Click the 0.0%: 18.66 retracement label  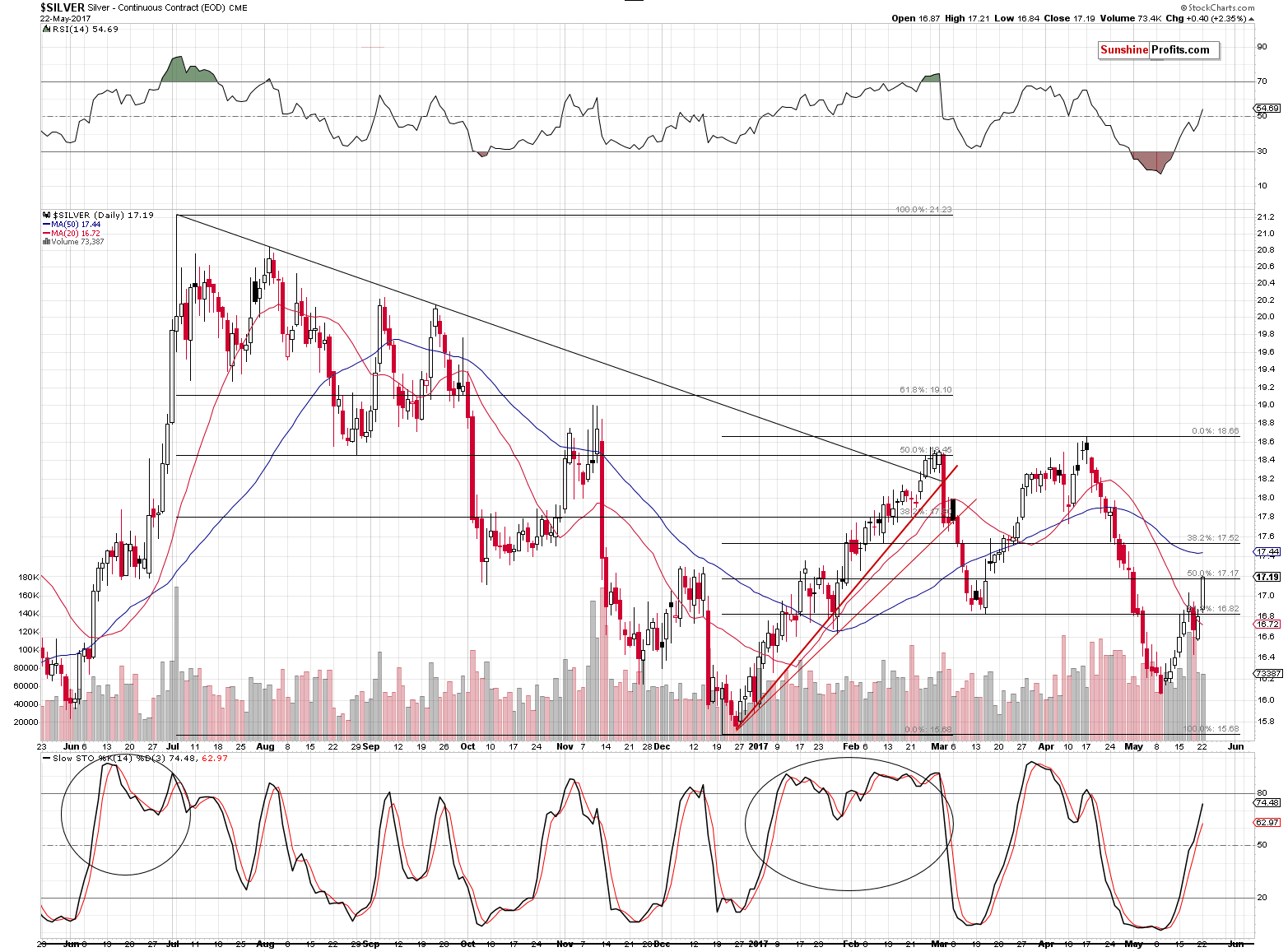pos(1215,431)
